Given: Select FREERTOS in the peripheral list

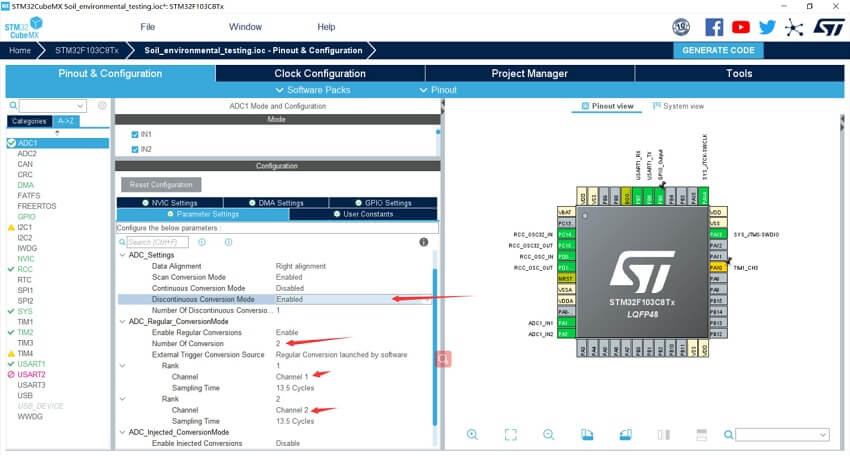Looking at the screenshot, I should (x=36, y=206).
